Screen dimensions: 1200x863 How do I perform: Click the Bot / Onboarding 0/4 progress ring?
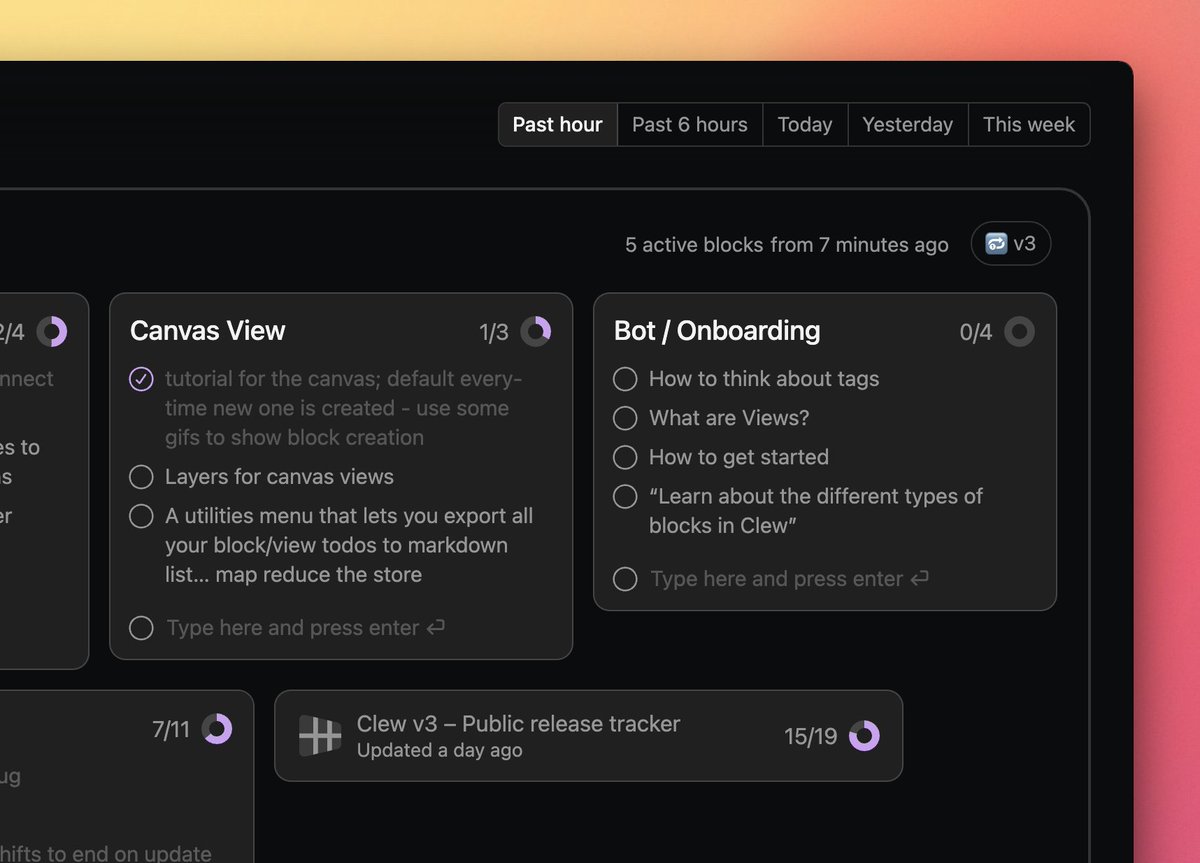click(1019, 331)
